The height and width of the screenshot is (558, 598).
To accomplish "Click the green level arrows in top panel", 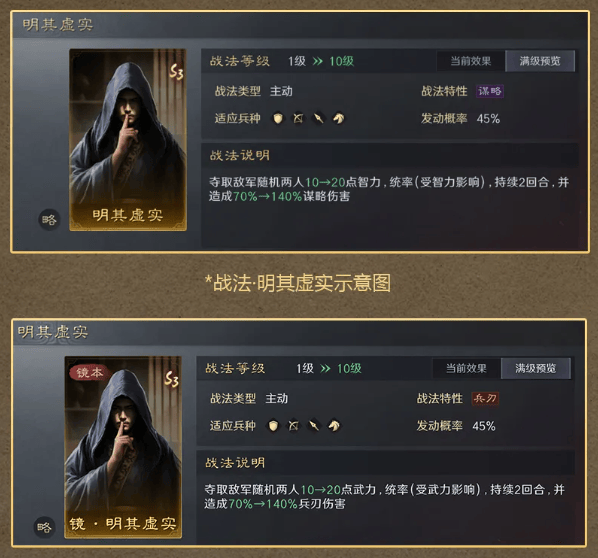I will (x=317, y=61).
